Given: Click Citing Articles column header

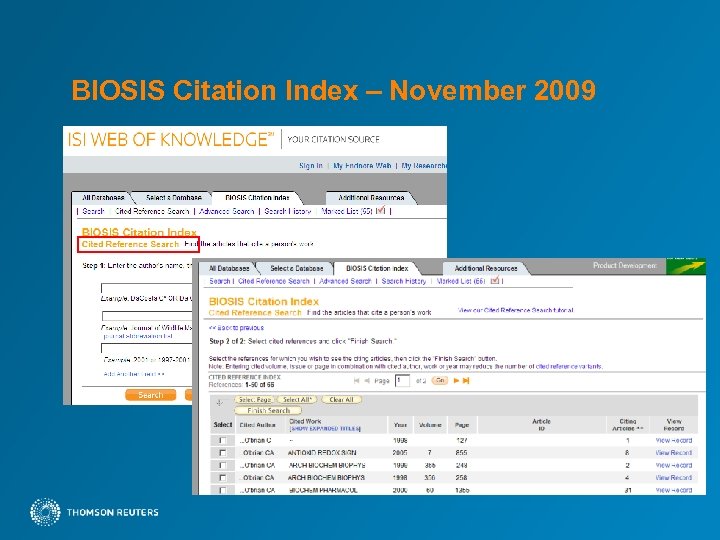Looking at the screenshot, I should [628, 425].
